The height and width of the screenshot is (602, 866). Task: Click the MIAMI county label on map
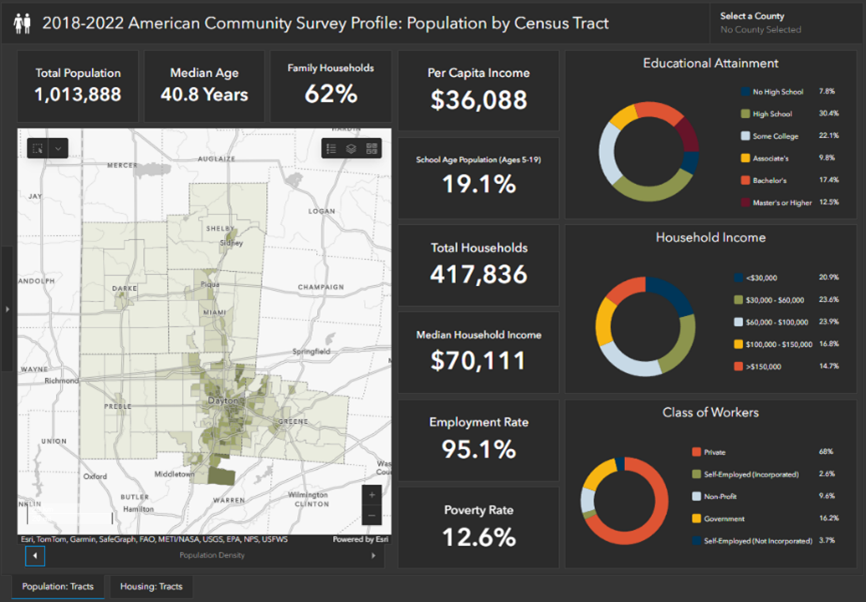[x=214, y=312]
